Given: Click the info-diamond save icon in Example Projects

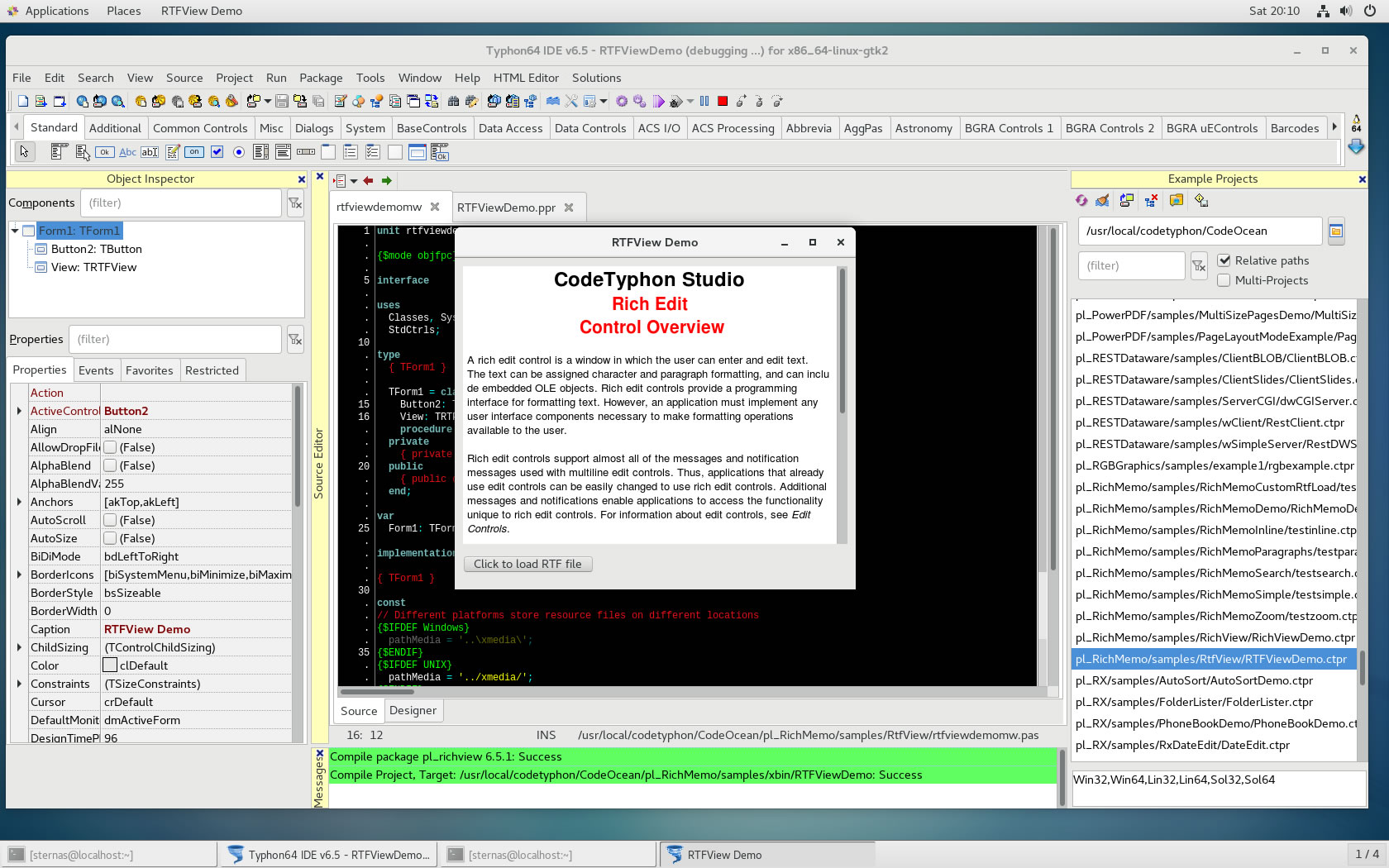Looking at the screenshot, I should click(x=1201, y=200).
